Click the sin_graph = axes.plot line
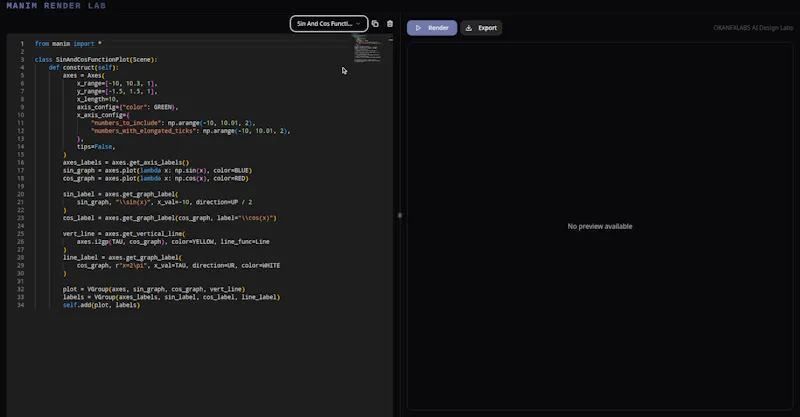 tap(157, 170)
